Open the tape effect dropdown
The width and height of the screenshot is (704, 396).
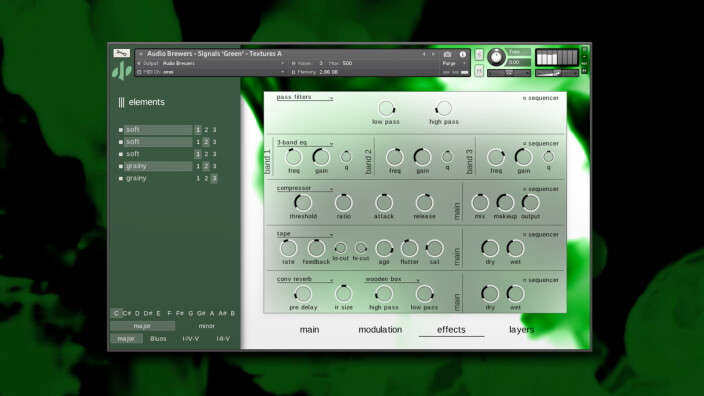coord(305,234)
